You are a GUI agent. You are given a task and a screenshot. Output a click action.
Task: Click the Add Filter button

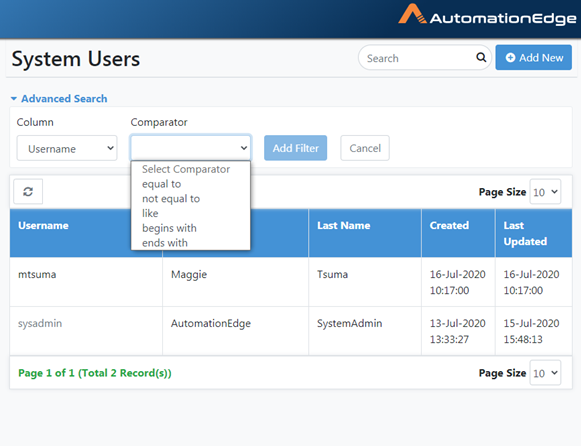tap(295, 148)
